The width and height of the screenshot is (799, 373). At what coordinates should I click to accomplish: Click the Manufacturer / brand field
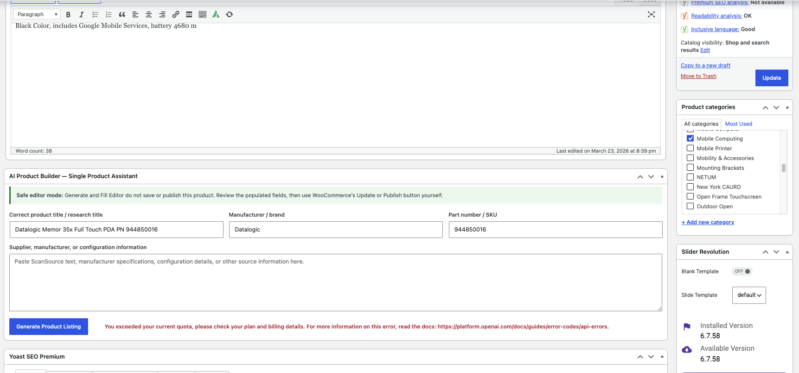(x=336, y=230)
